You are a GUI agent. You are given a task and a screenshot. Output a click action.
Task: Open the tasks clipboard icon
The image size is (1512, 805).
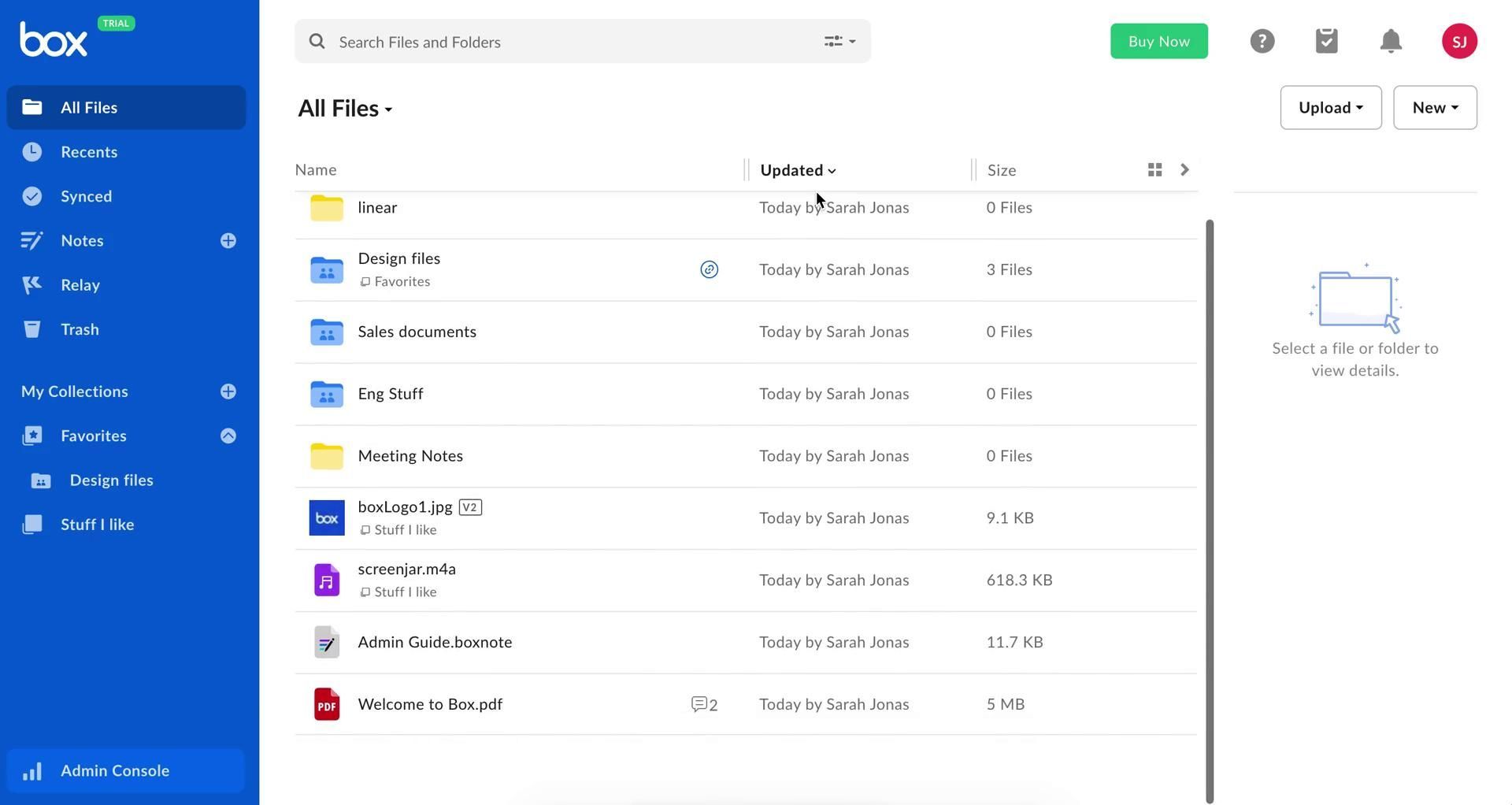[1326, 41]
